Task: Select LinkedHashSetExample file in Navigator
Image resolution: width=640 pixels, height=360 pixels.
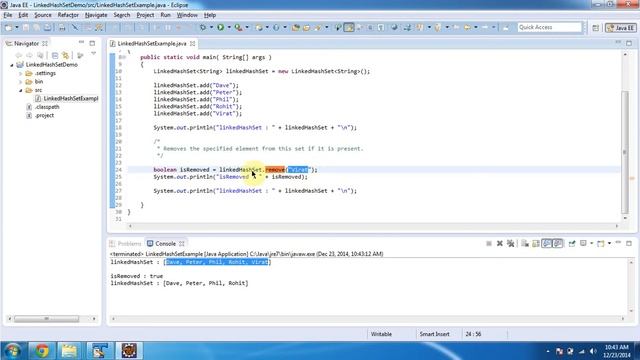Action: coord(67,98)
